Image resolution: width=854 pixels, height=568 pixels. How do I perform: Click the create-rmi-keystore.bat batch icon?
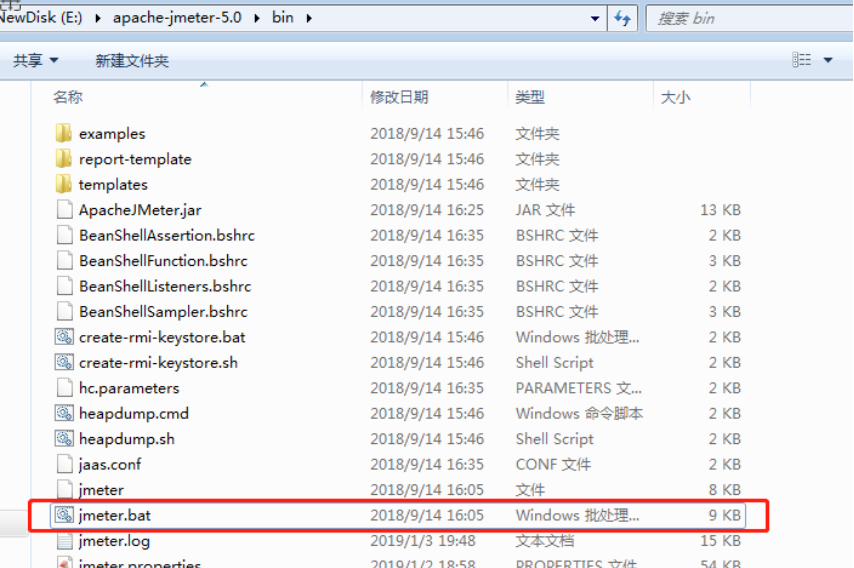click(64, 337)
